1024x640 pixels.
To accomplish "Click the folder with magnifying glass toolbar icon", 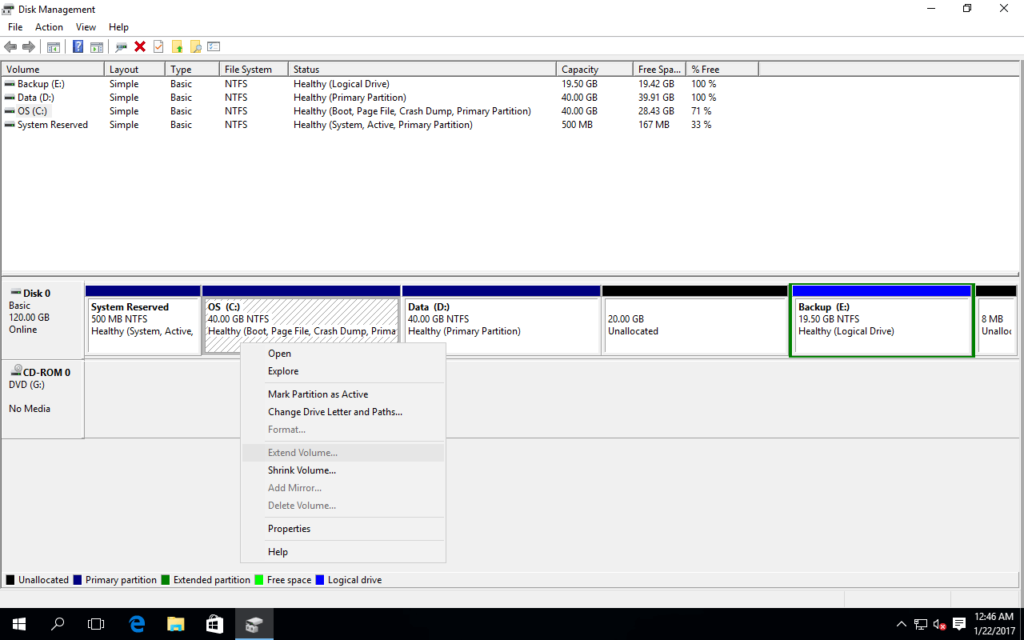I will point(195,46).
